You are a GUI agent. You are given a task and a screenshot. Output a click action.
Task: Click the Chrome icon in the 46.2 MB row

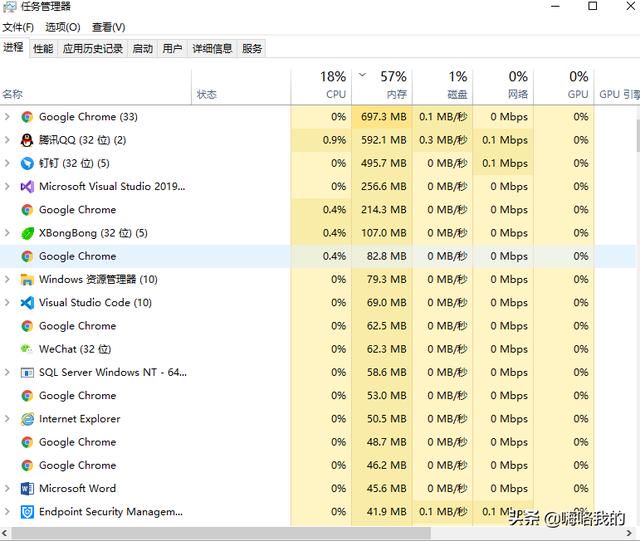pyautogui.click(x=27, y=465)
